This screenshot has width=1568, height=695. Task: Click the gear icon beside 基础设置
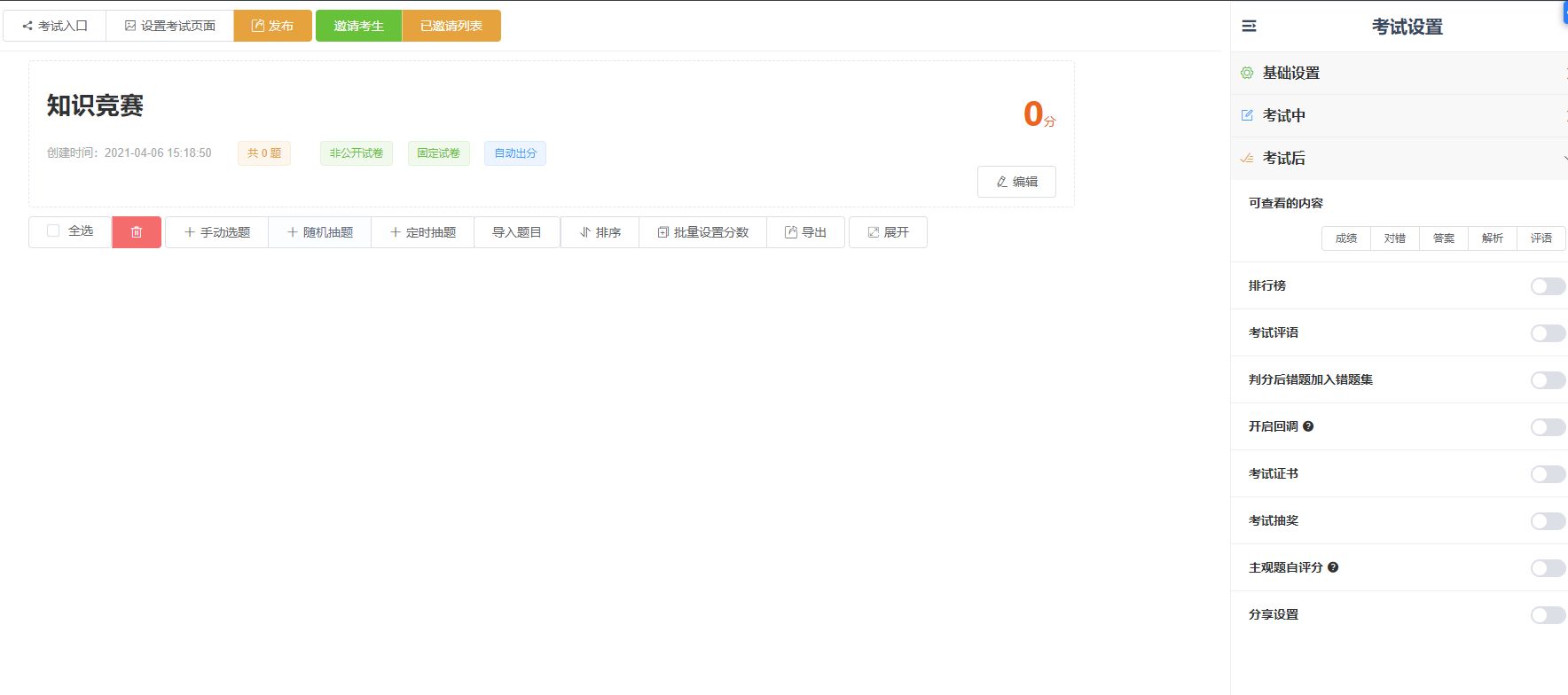[x=1247, y=73]
